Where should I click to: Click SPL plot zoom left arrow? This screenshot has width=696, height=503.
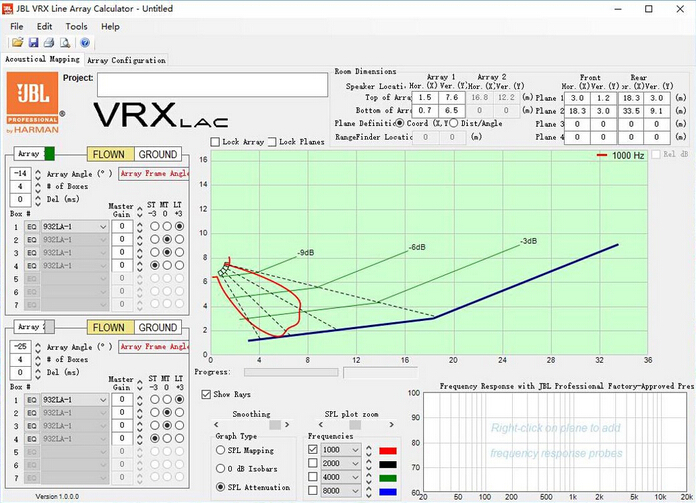point(321,424)
